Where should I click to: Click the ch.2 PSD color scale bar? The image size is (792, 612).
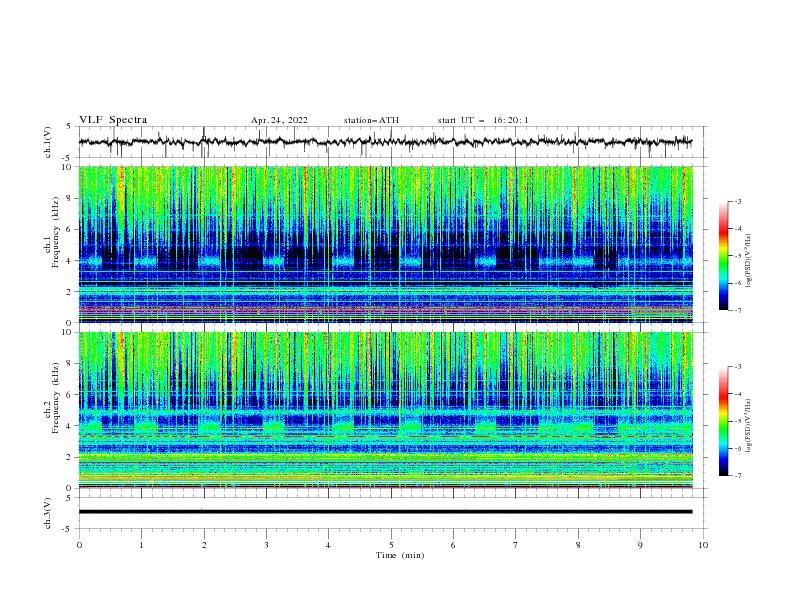tap(723, 421)
